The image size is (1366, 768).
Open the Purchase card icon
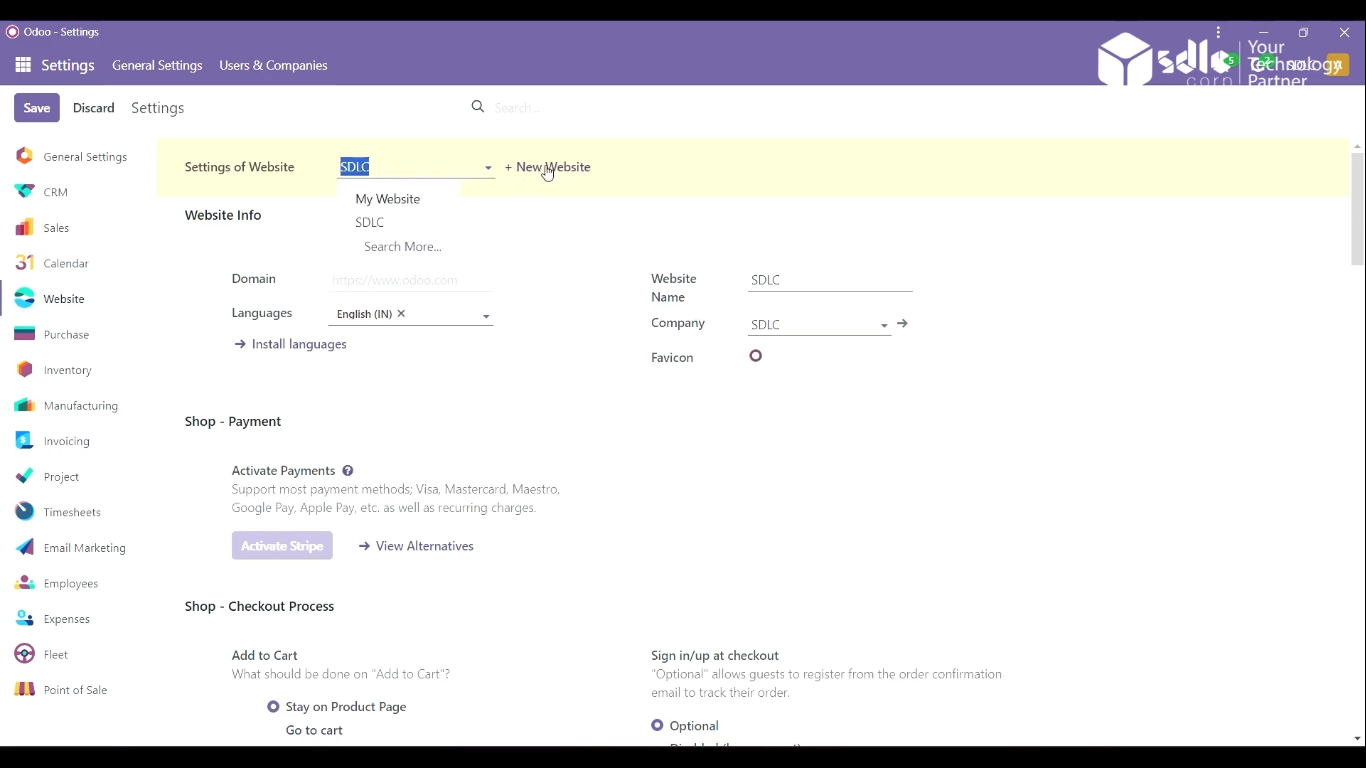[24, 334]
